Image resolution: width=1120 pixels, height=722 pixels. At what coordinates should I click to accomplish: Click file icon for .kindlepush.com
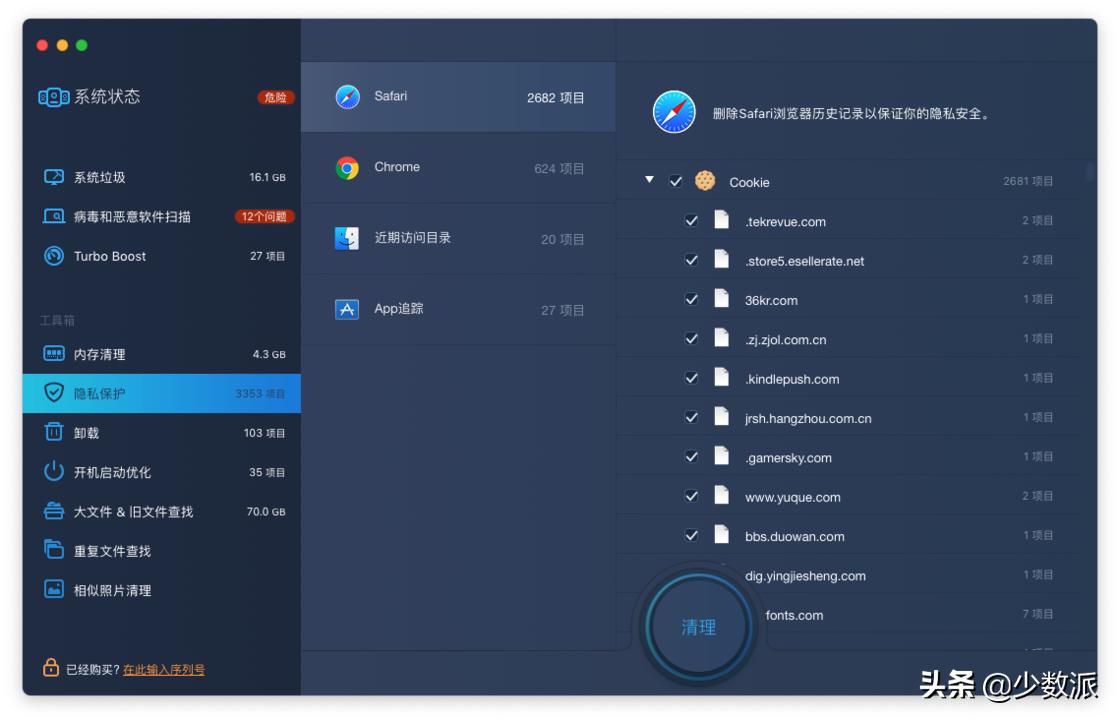tap(722, 377)
